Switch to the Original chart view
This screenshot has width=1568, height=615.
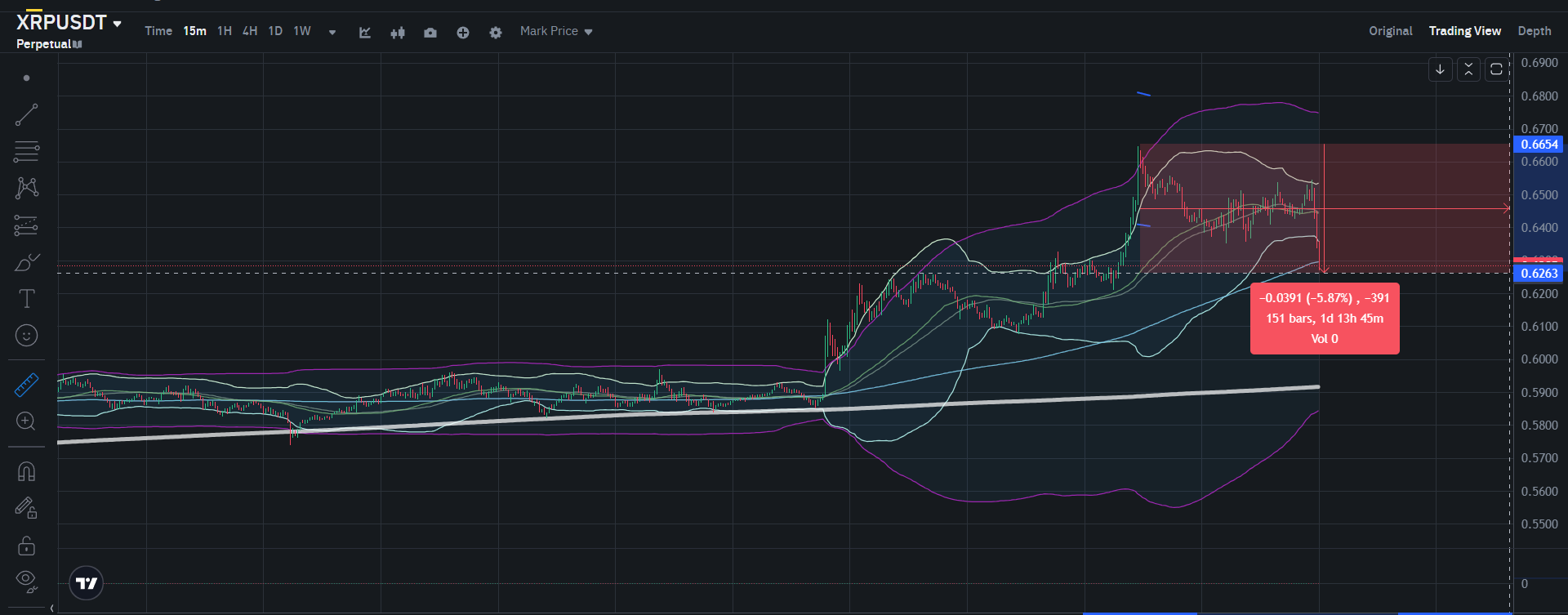point(1391,31)
